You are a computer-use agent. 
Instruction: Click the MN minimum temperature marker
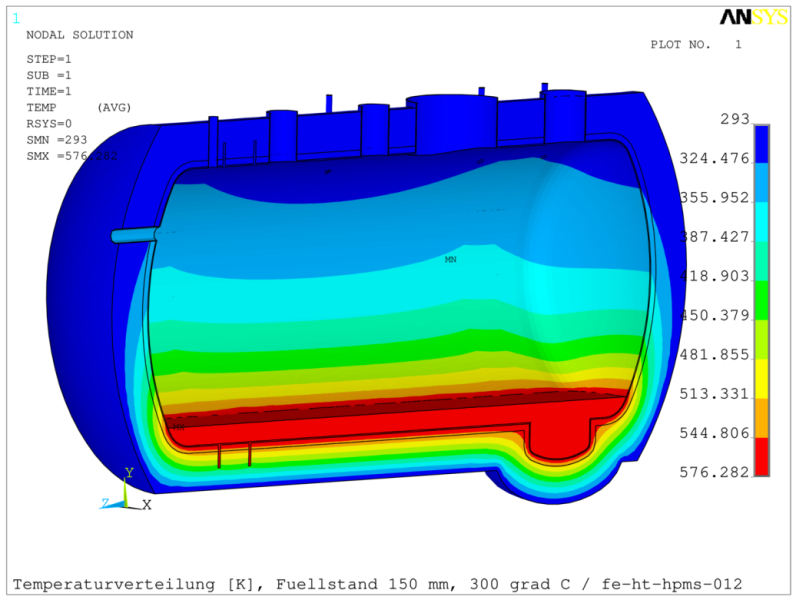click(x=450, y=259)
